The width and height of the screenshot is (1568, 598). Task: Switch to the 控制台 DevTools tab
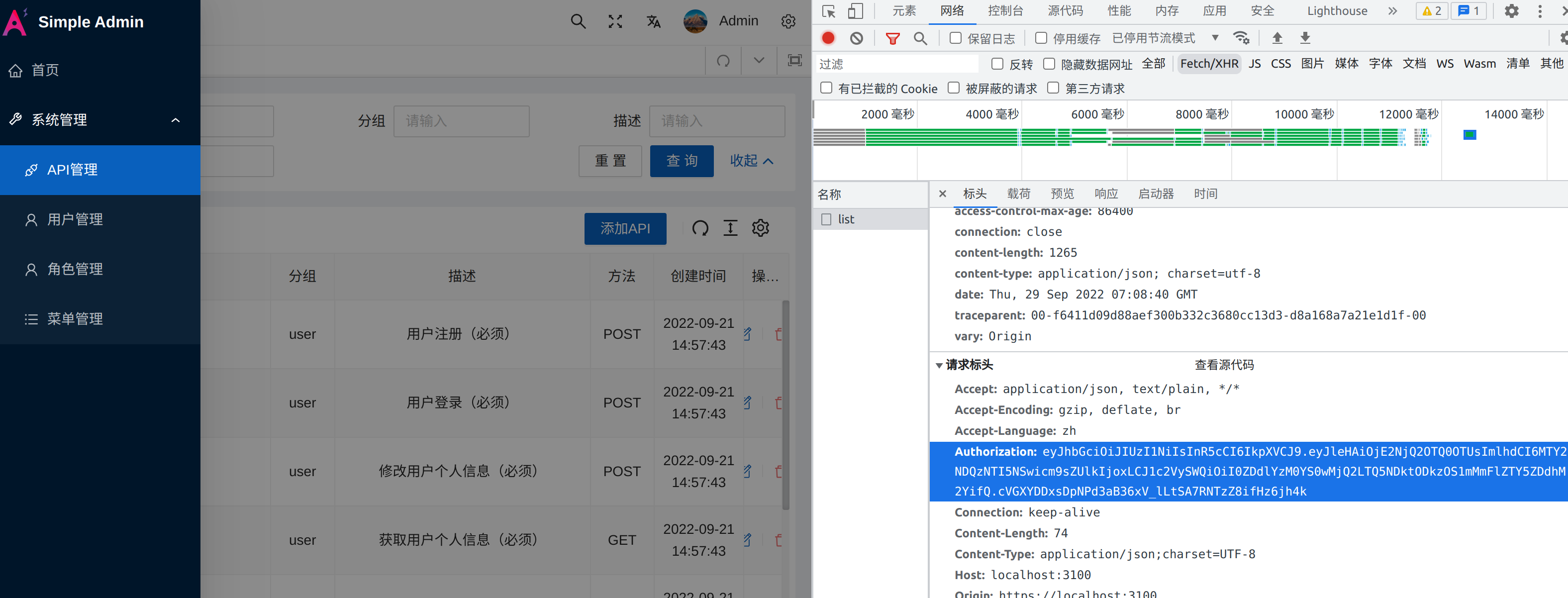tap(1005, 11)
